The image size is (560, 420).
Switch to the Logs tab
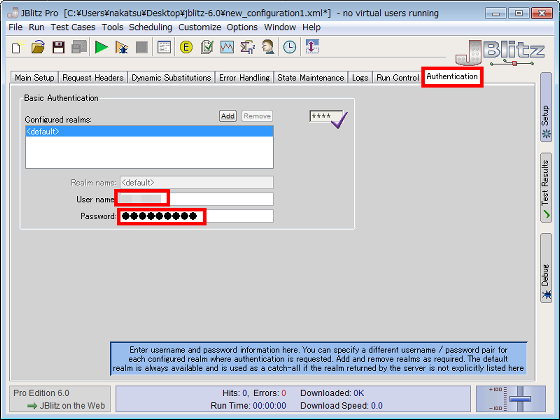click(x=360, y=78)
